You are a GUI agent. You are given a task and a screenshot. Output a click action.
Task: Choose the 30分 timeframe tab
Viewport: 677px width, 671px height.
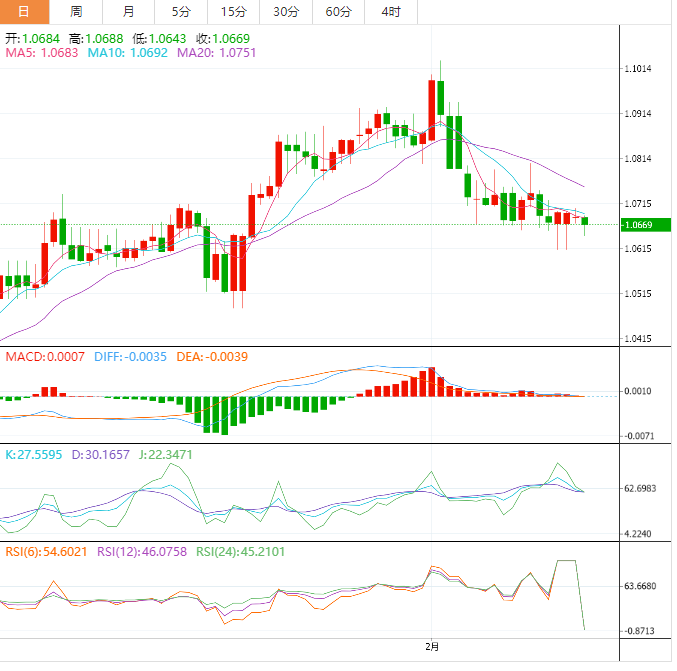[285, 12]
